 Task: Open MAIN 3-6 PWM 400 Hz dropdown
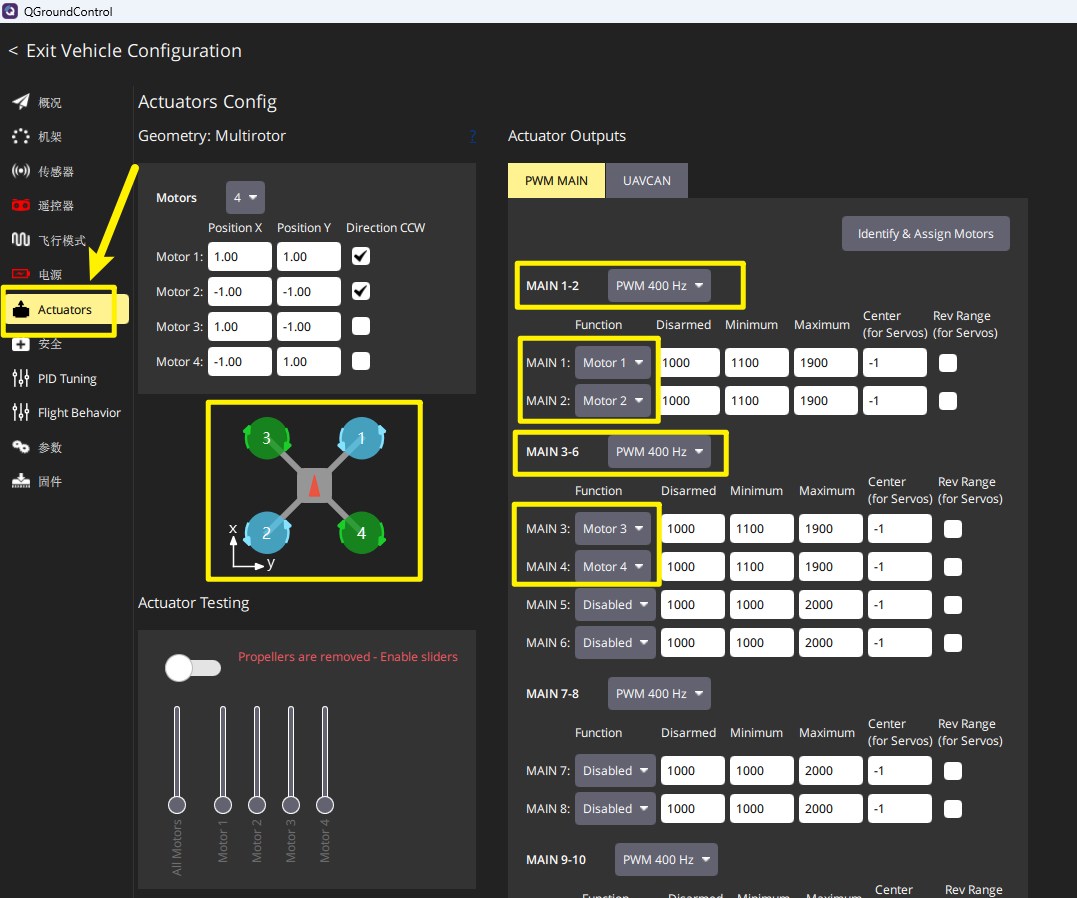(x=659, y=451)
